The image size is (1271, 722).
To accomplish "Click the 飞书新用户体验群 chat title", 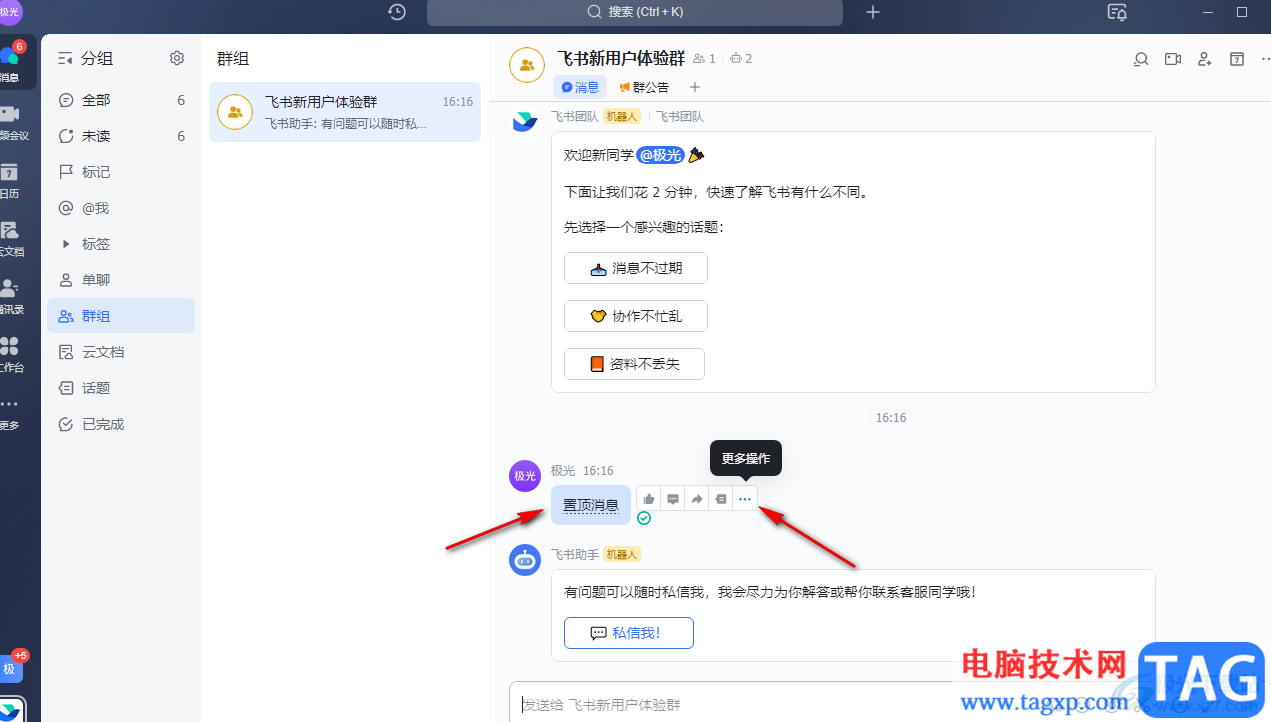I will pyautogui.click(x=621, y=58).
